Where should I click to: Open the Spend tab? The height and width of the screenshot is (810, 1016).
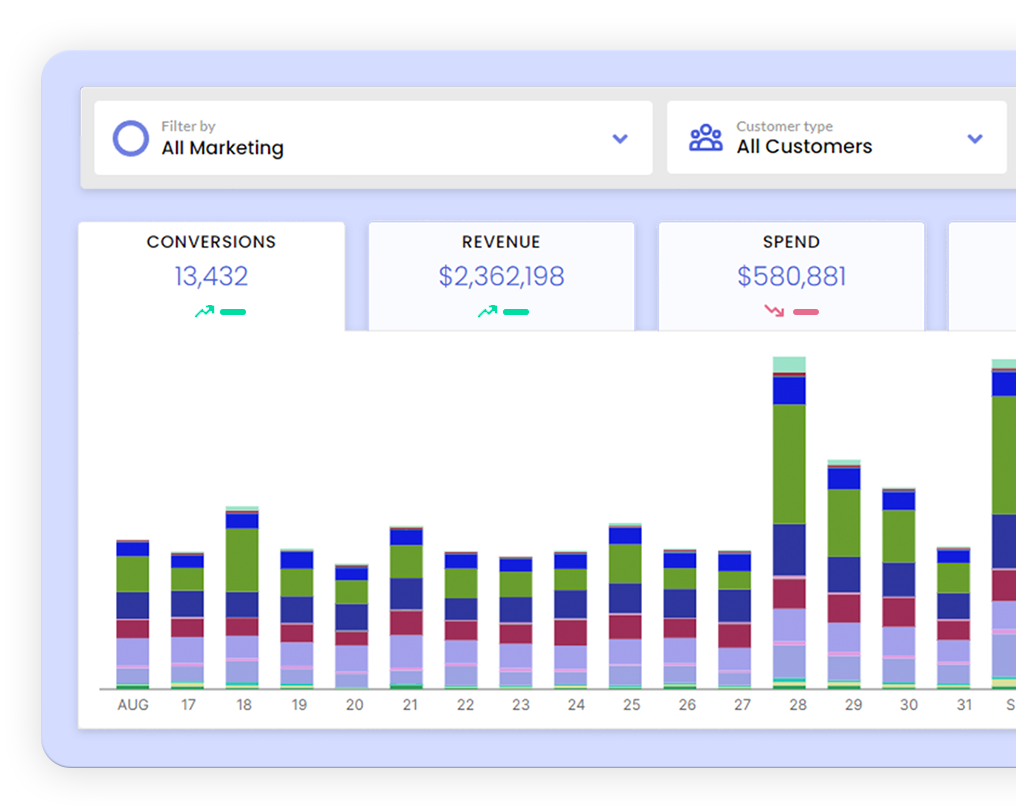tap(791, 242)
